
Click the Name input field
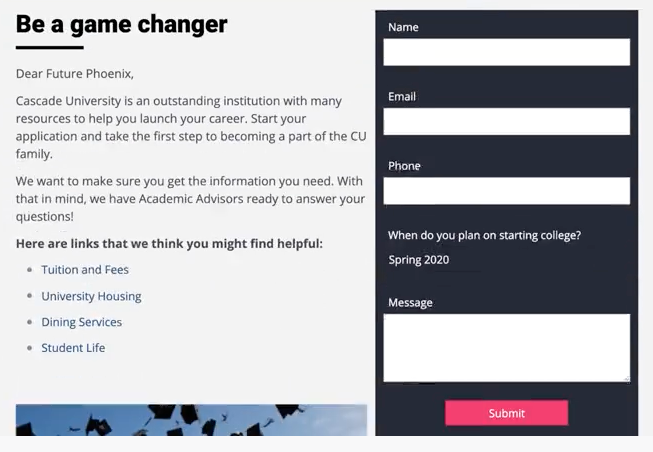(x=506, y=52)
